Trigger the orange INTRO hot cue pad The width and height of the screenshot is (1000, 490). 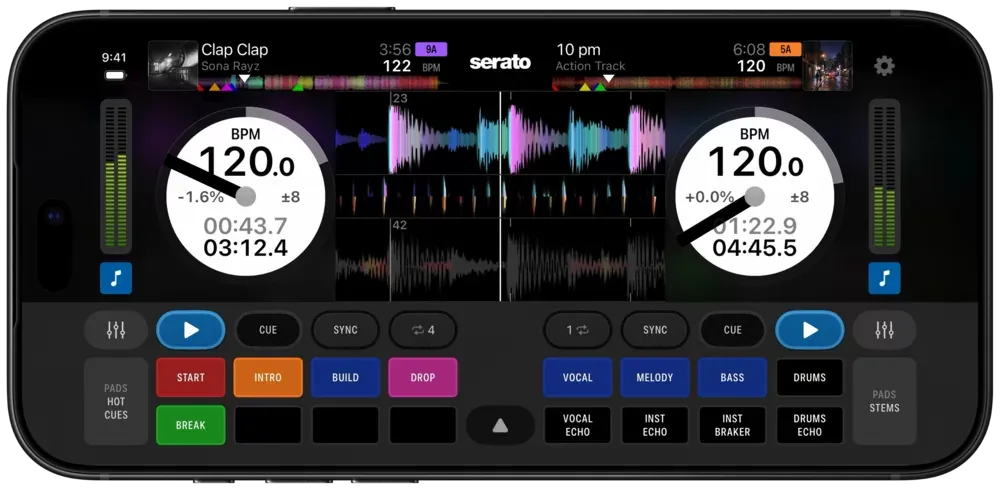[268, 378]
